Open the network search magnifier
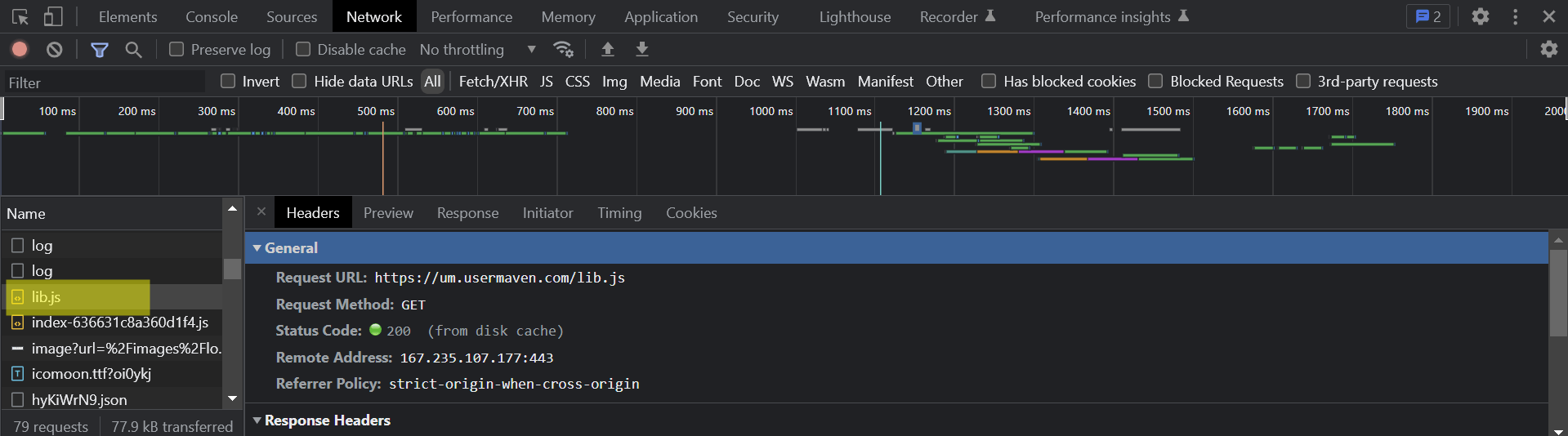This screenshot has height=436, width=1568. [x=133, y=50]
